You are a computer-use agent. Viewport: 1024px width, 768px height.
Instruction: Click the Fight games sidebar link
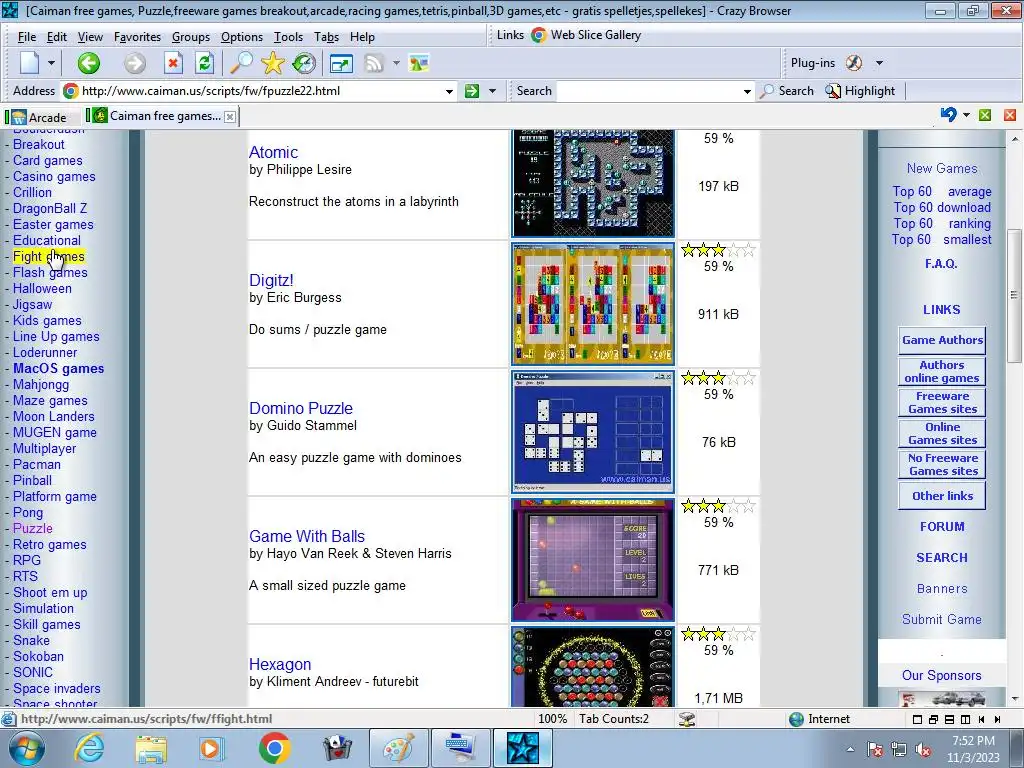49,257
